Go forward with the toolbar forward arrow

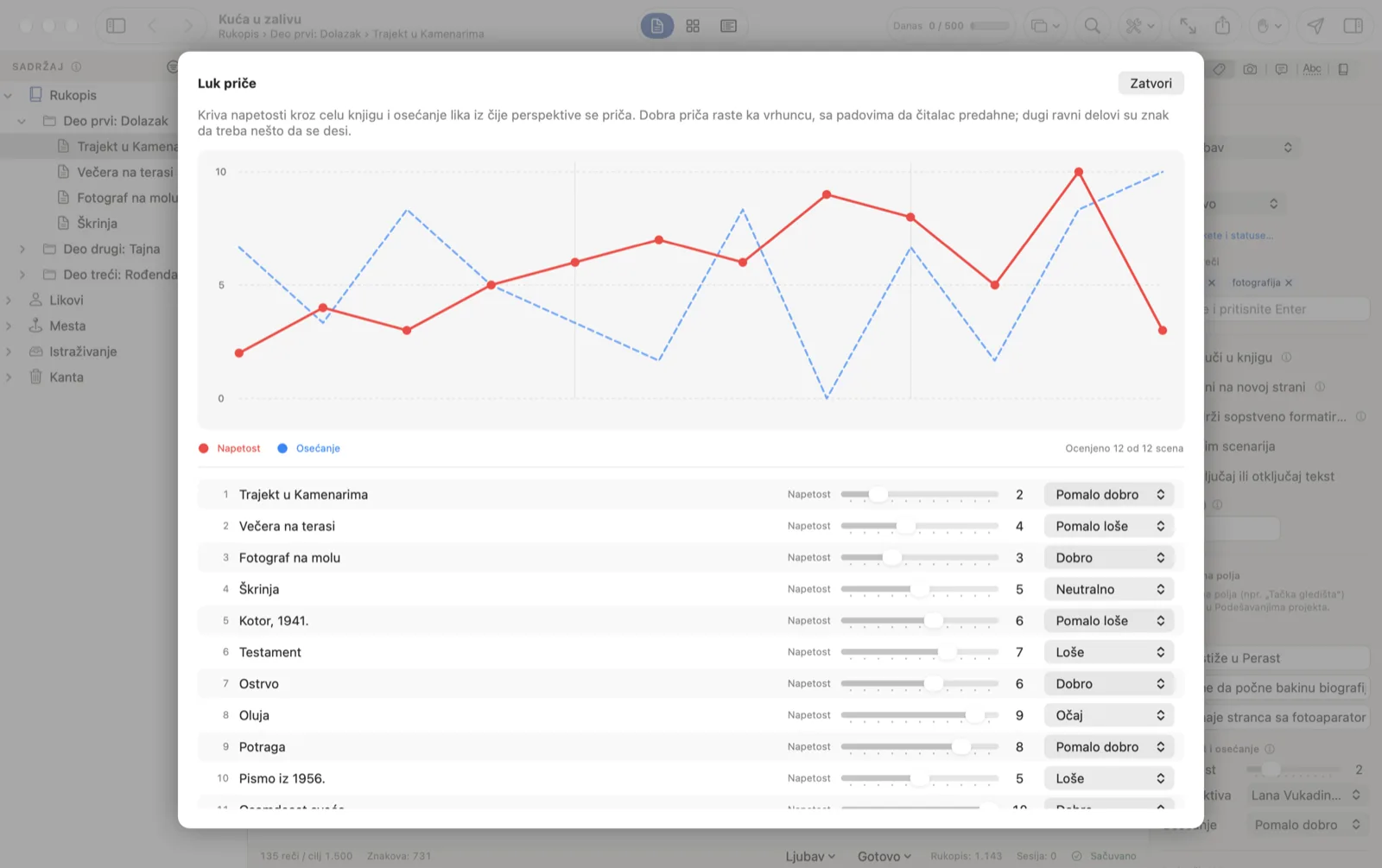point(188,26)
